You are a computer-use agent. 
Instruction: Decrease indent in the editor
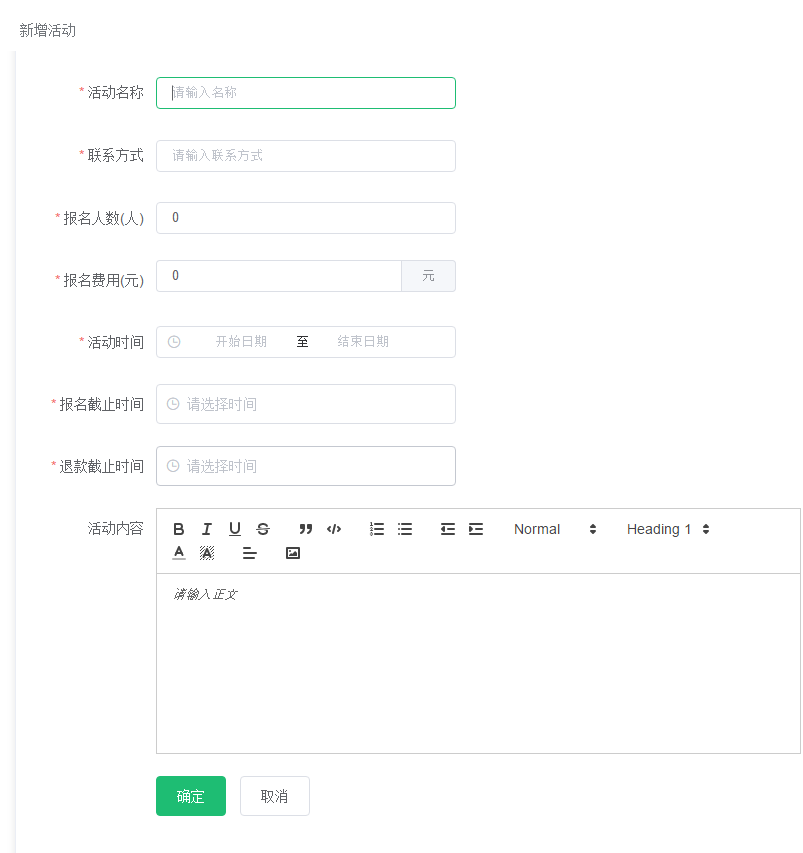click(x=447, y=529)
